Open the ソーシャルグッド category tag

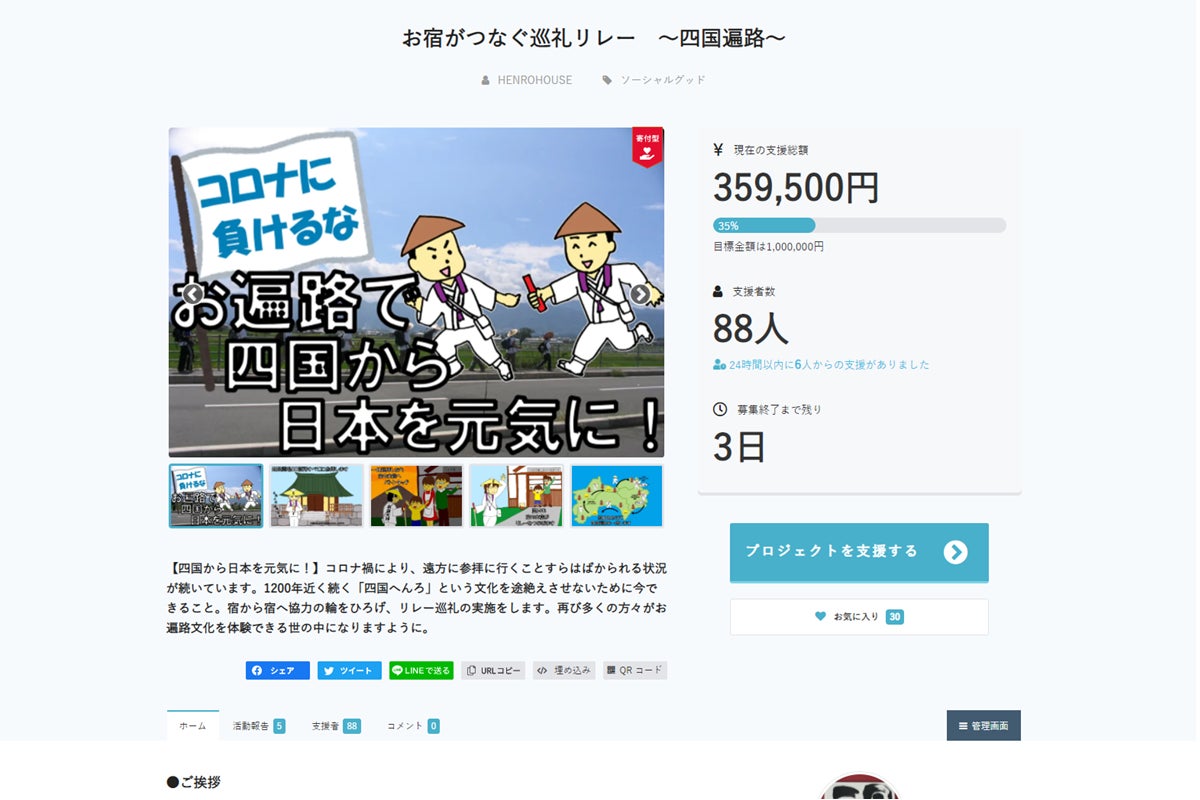662,80
